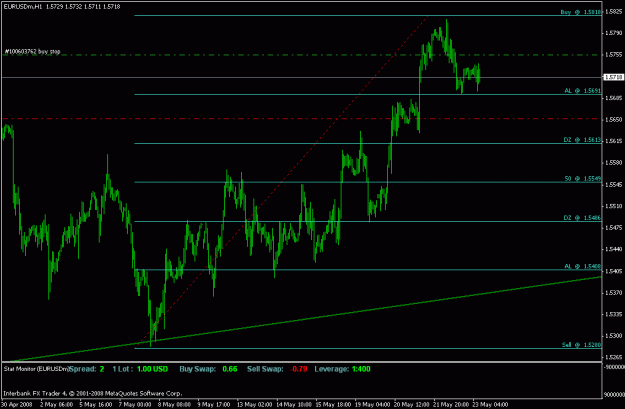
Task: Click 1.5300 on the price axis
Action: [x=614, y=336]
